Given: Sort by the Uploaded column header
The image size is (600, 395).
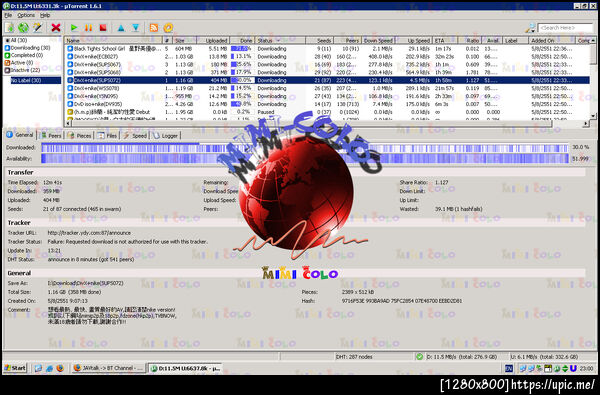Looking at the screenshot, I should pyautogui.click(x=213, y=40).
